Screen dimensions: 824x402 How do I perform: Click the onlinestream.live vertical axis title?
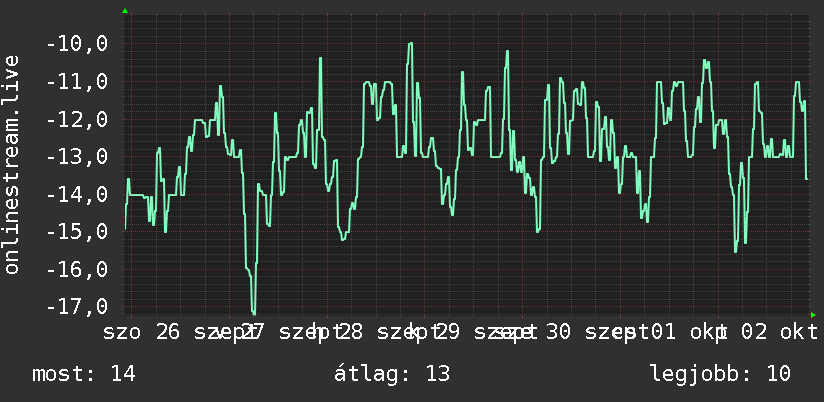(x=12, y=164)
